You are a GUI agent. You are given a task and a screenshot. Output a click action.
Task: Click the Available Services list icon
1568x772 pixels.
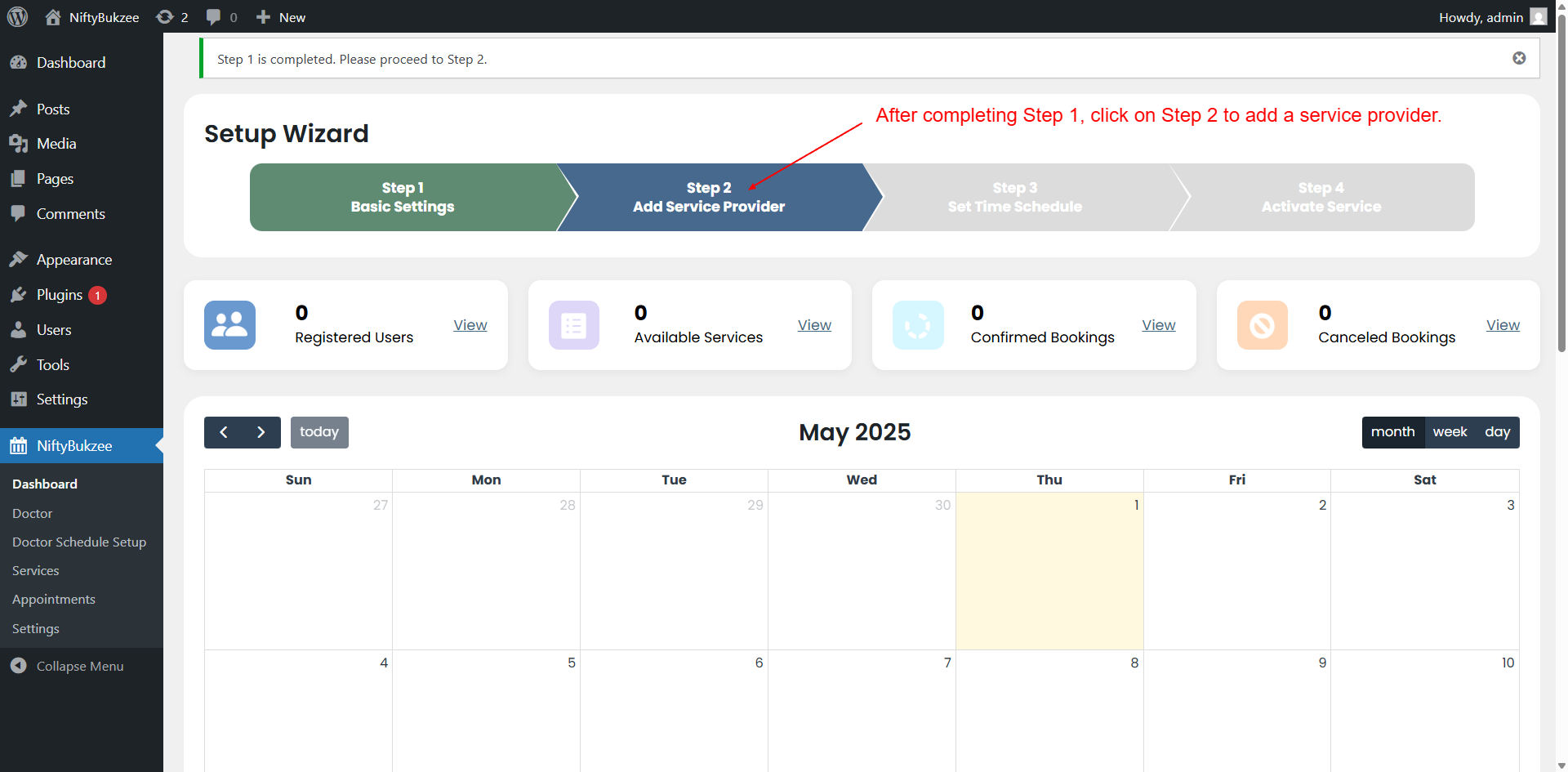pyautogui.click(x=573, y=325)
